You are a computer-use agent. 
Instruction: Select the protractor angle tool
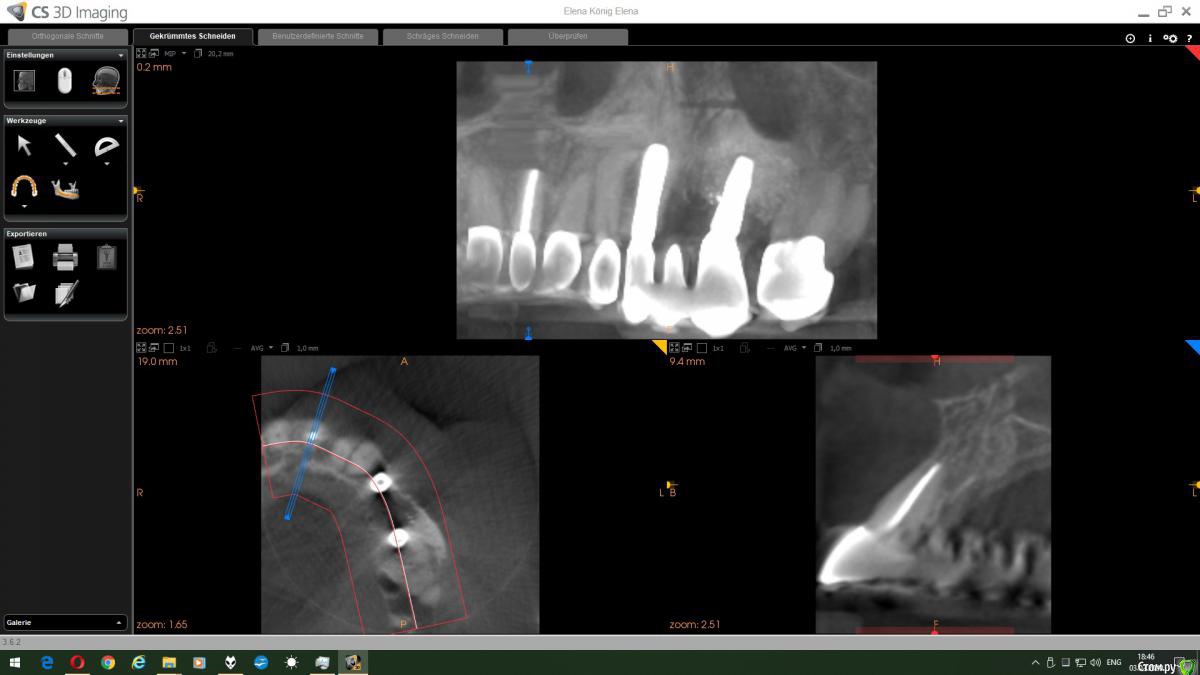[x=106, y=147]
